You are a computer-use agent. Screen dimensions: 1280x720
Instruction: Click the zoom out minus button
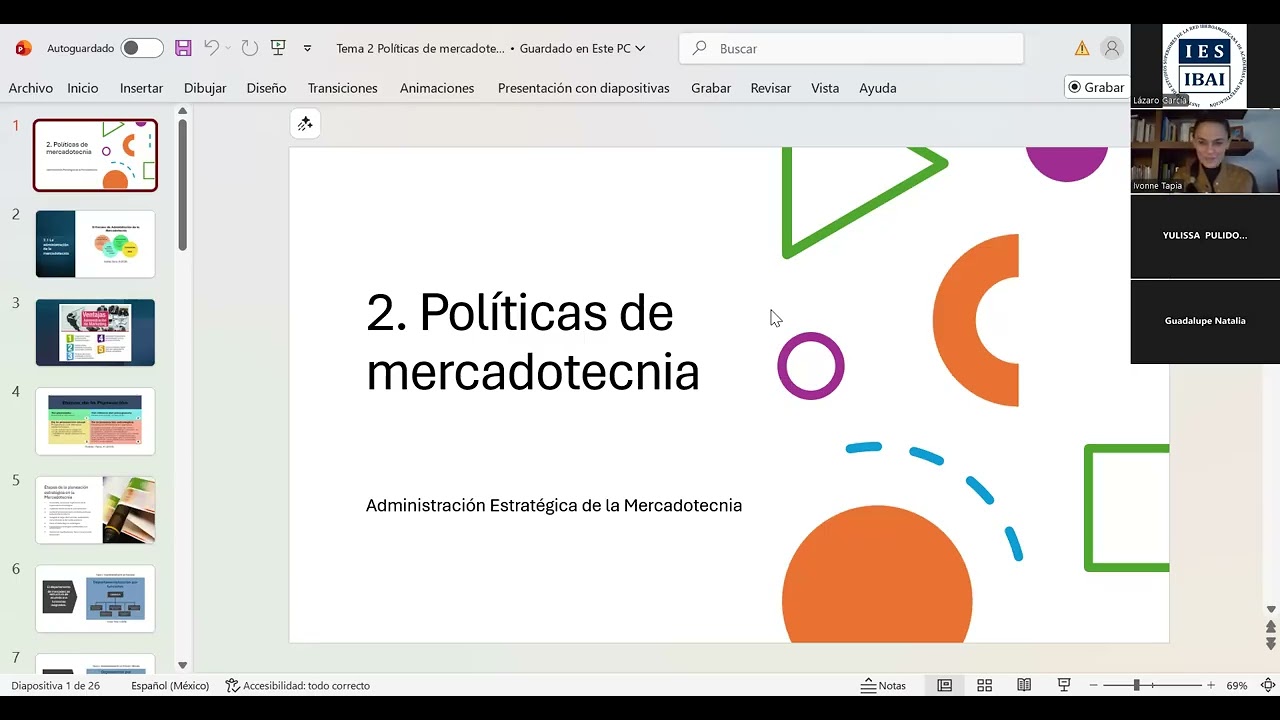coord(1093,686)
